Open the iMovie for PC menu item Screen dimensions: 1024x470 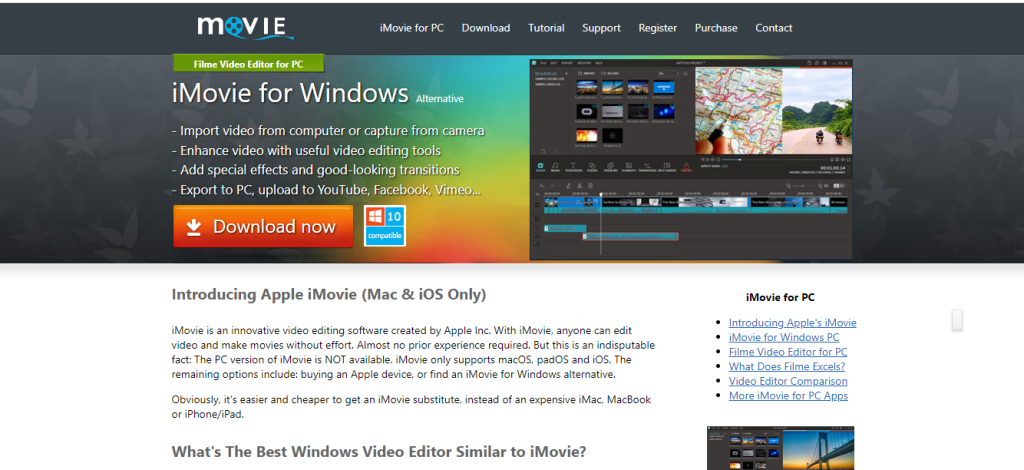[x=412, y=28]
